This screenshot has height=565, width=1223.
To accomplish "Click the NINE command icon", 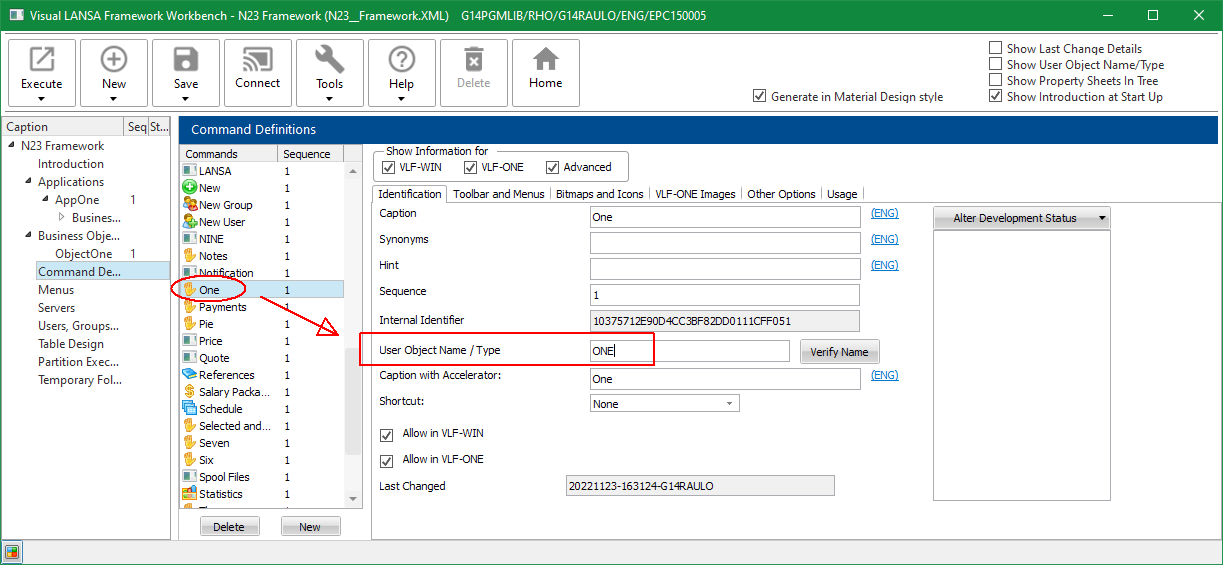I will pos(189,239).
